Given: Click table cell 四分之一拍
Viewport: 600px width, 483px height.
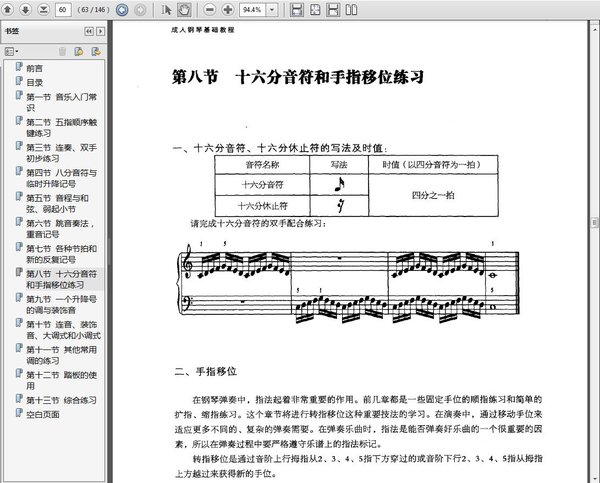Looking at the screenshot, I should (x=433, y=195).
